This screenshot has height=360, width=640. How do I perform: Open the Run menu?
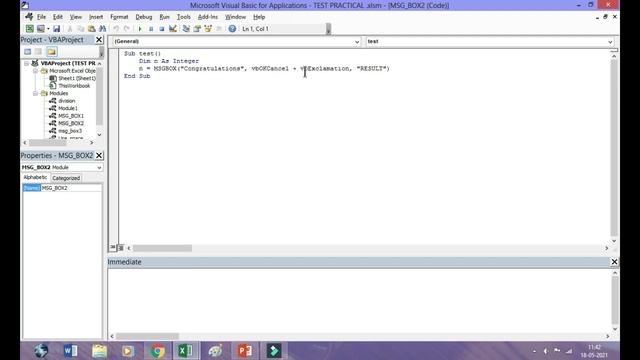(x=164, y=17)
